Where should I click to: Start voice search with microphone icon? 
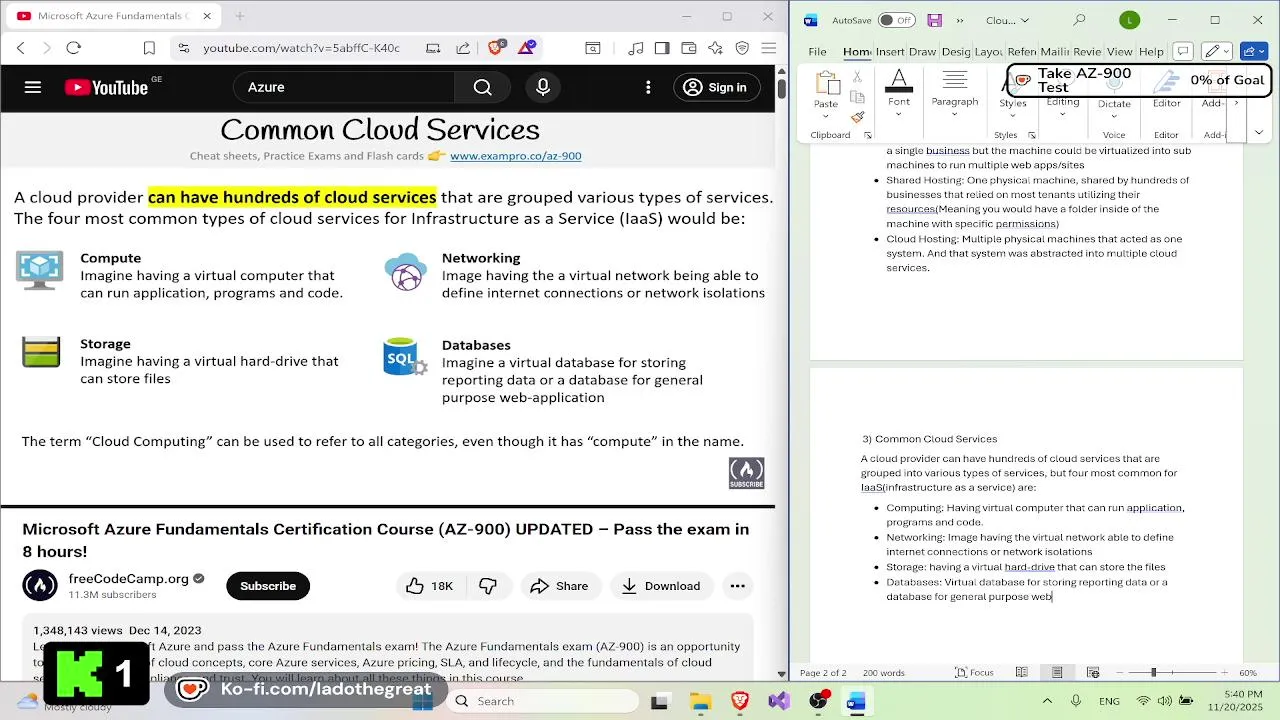click(543, 87)
